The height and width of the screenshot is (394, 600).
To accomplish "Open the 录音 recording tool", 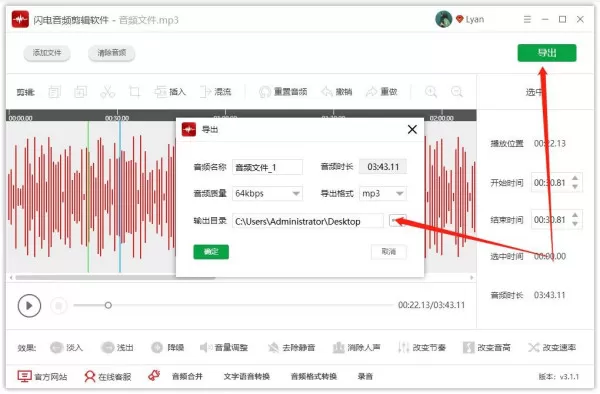I will (x=365, y=377).
